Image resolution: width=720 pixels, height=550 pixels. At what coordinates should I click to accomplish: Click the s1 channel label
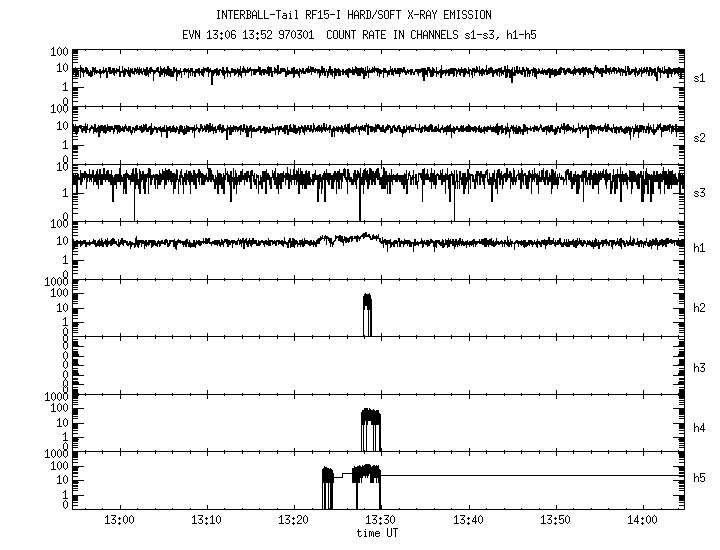coord(700,77)
